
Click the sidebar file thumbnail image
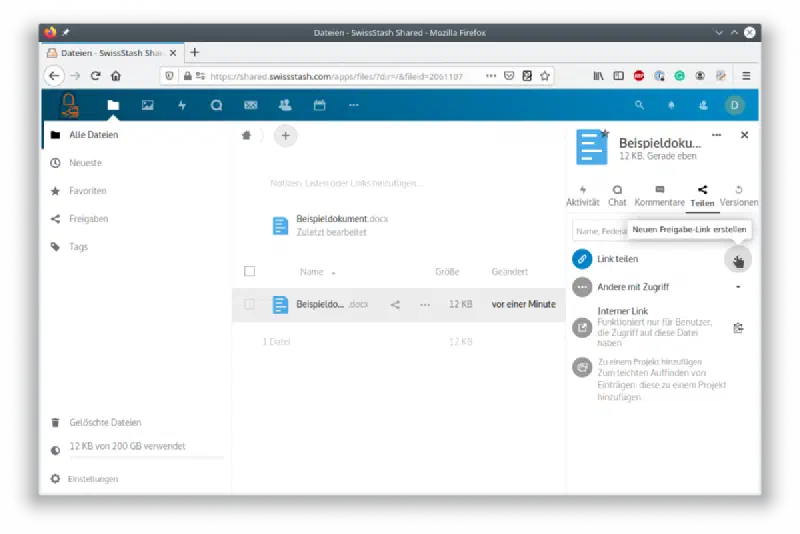point(591,147)
